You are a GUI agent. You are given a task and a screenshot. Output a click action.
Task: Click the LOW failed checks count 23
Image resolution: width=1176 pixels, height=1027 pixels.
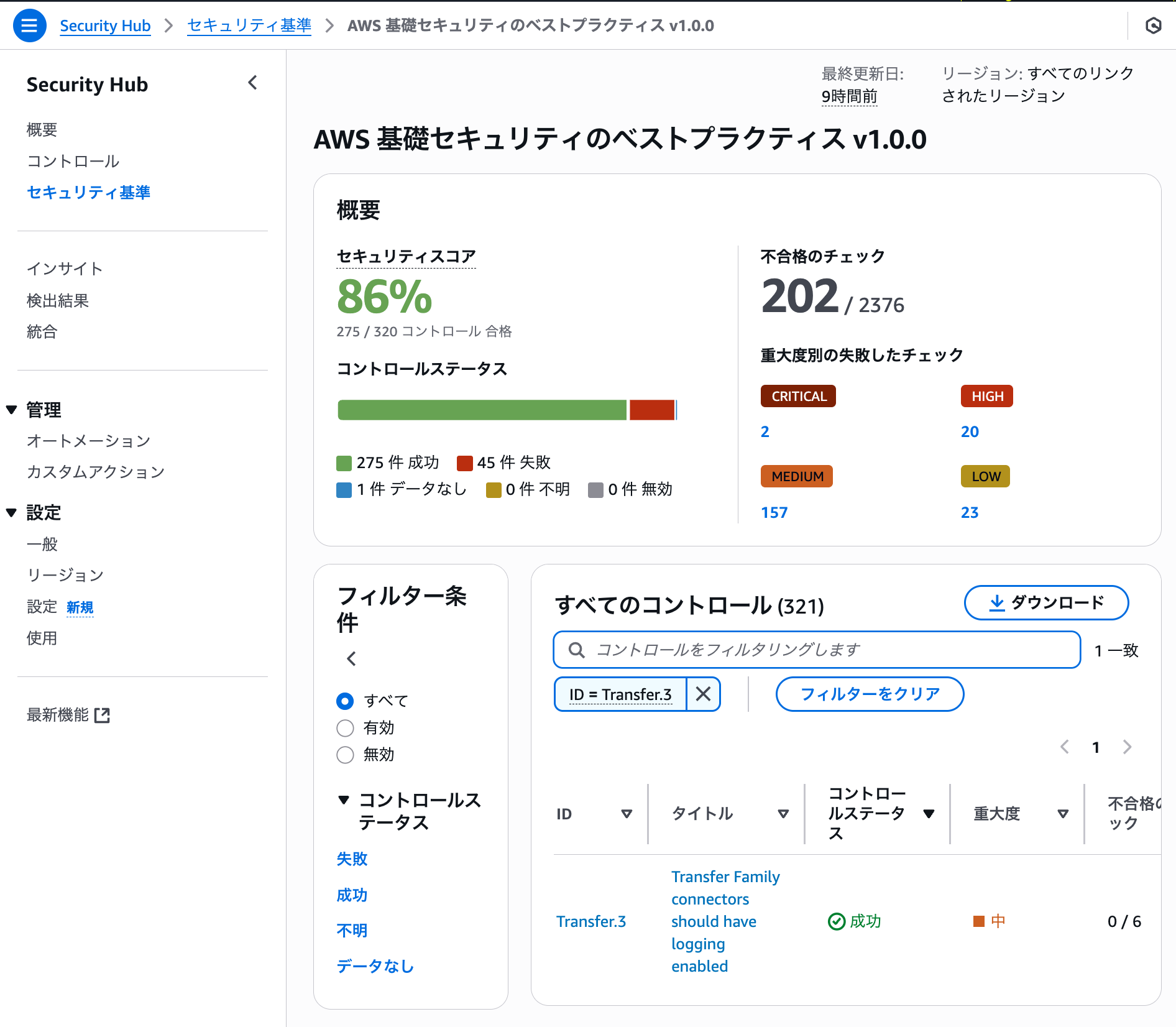coord(970,512)
